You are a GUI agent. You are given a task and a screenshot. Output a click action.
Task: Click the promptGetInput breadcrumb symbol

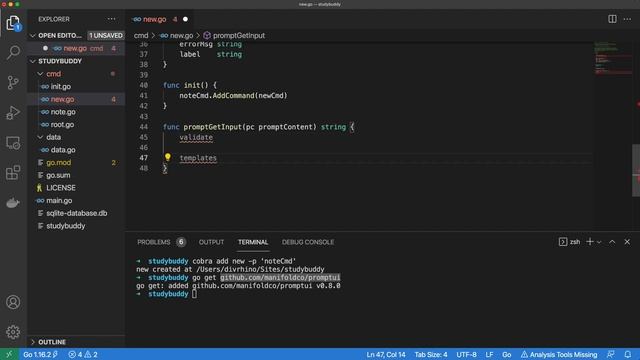click(x=234, y=36)
